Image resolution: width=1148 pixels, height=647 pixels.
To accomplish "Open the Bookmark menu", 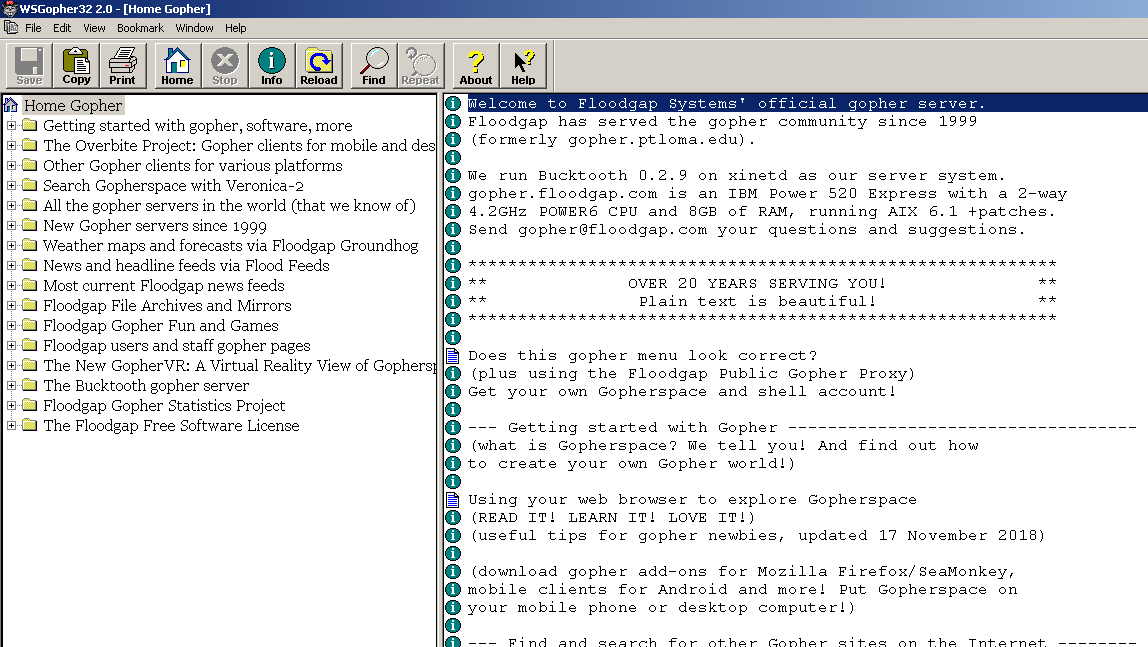I will point(140,28).
